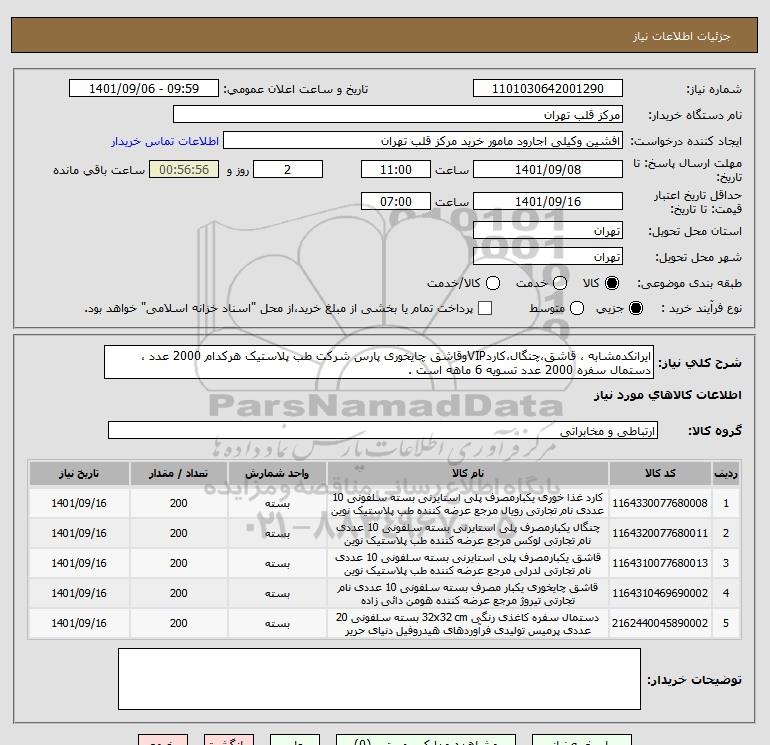
Task: Click the delivery city field تهران
Action: pos(548,256)
